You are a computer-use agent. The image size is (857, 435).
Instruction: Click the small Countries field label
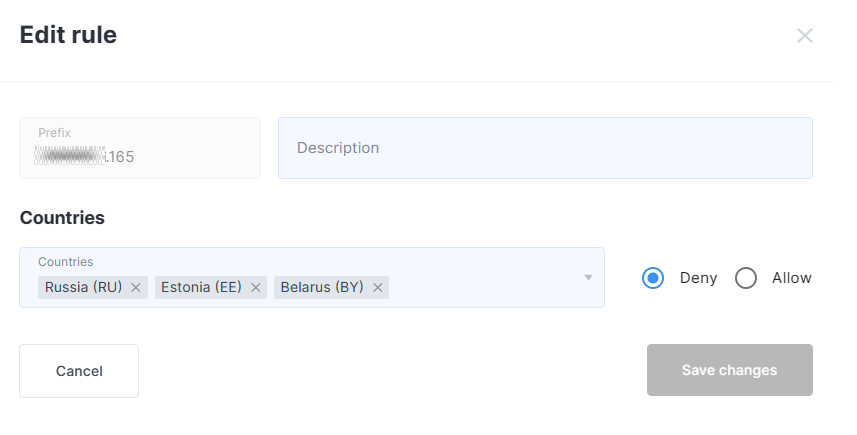point(66,262)
